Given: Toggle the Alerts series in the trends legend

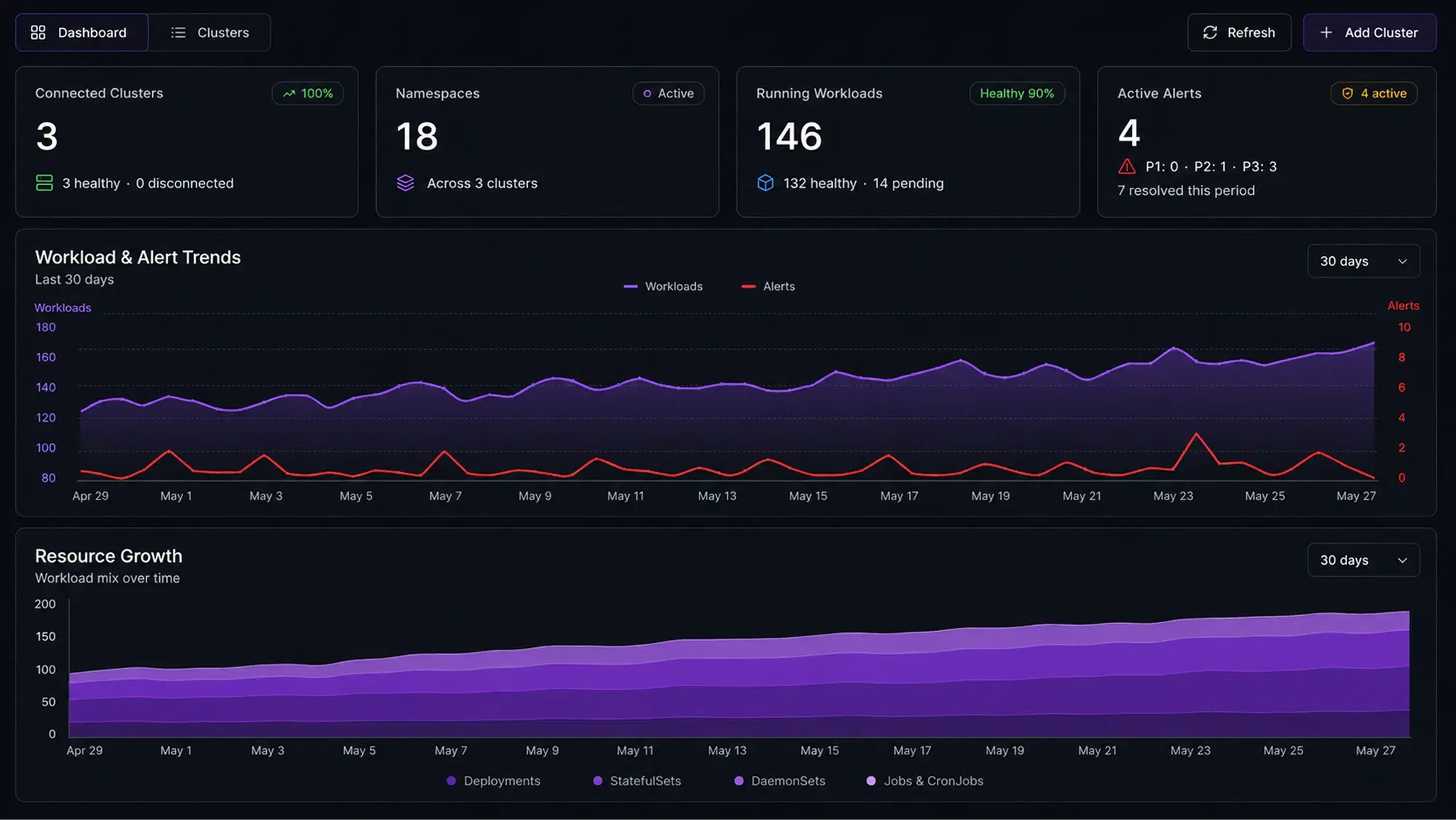Looking at the screenshot, I should [x=768, y=286].
